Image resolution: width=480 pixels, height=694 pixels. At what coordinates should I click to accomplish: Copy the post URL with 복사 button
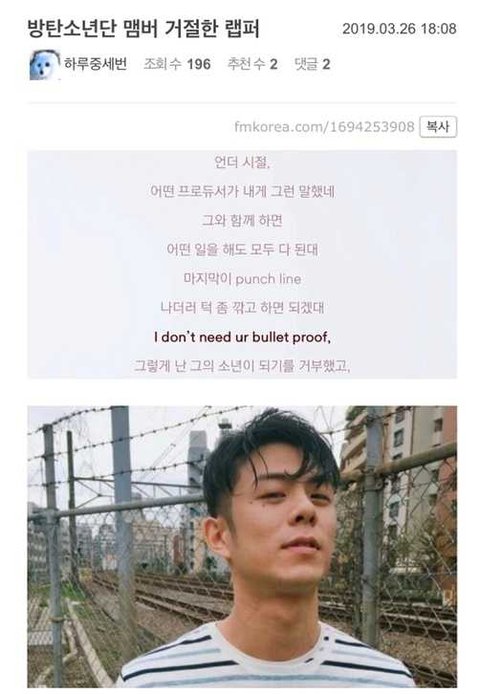click(437, 127)
